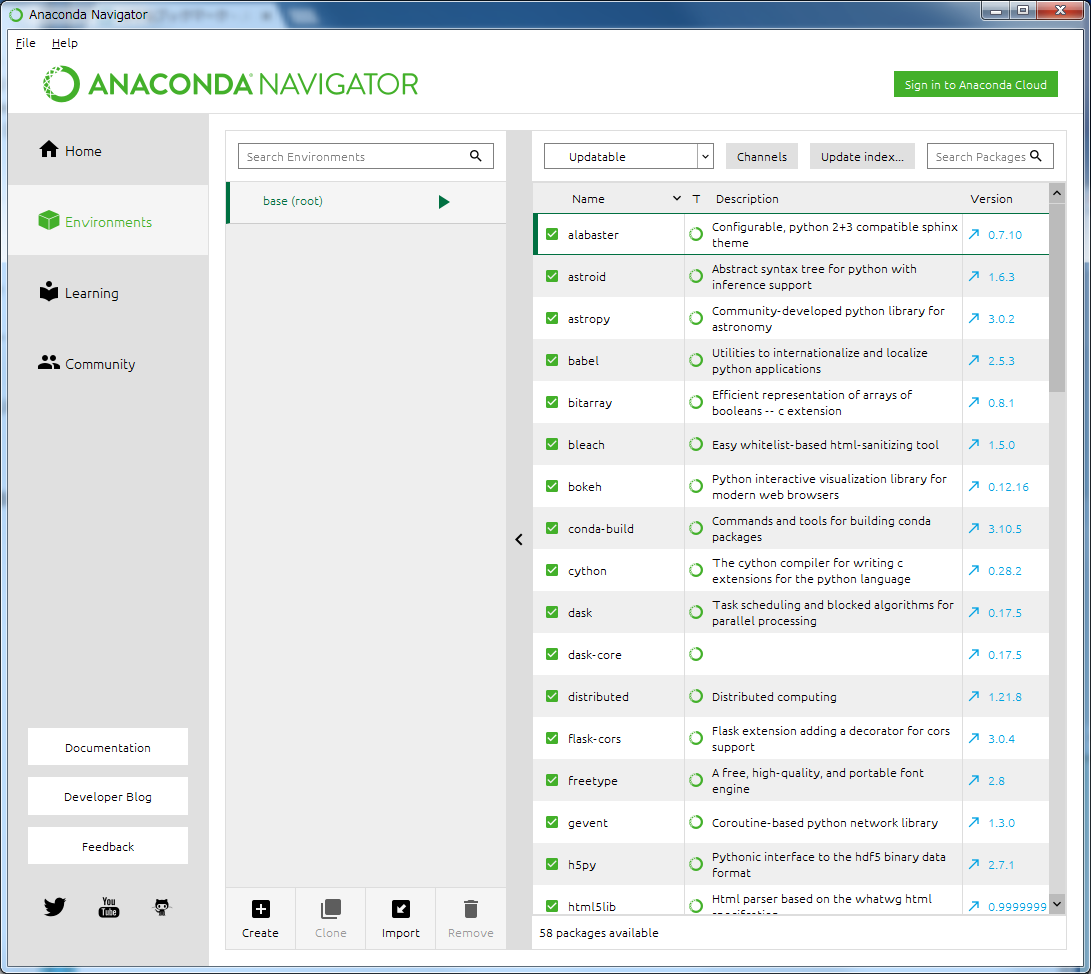
Task: Click the package list scroll-up arrow
Action: click(1057, 193)
